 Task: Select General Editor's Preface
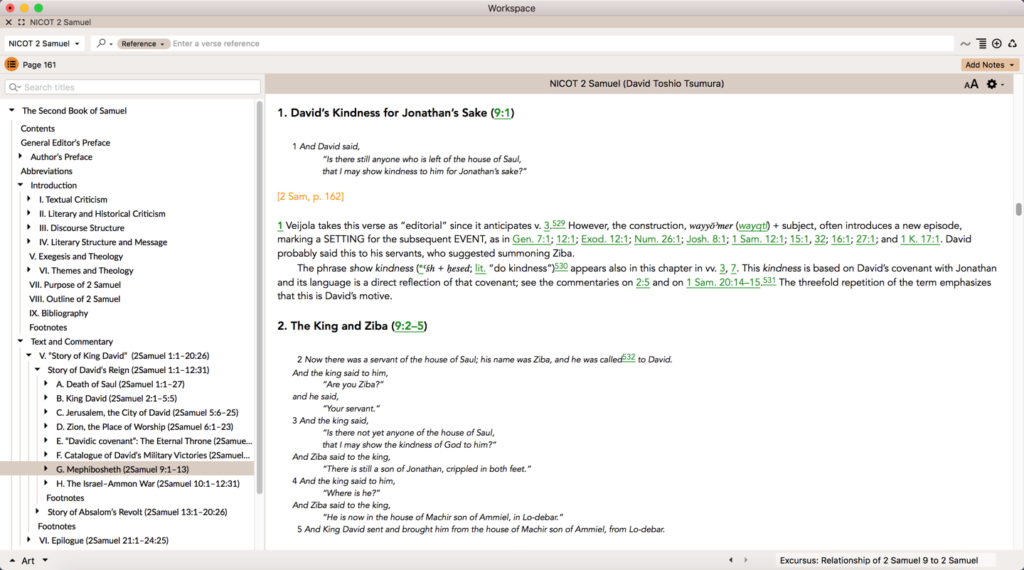point(65,142)
